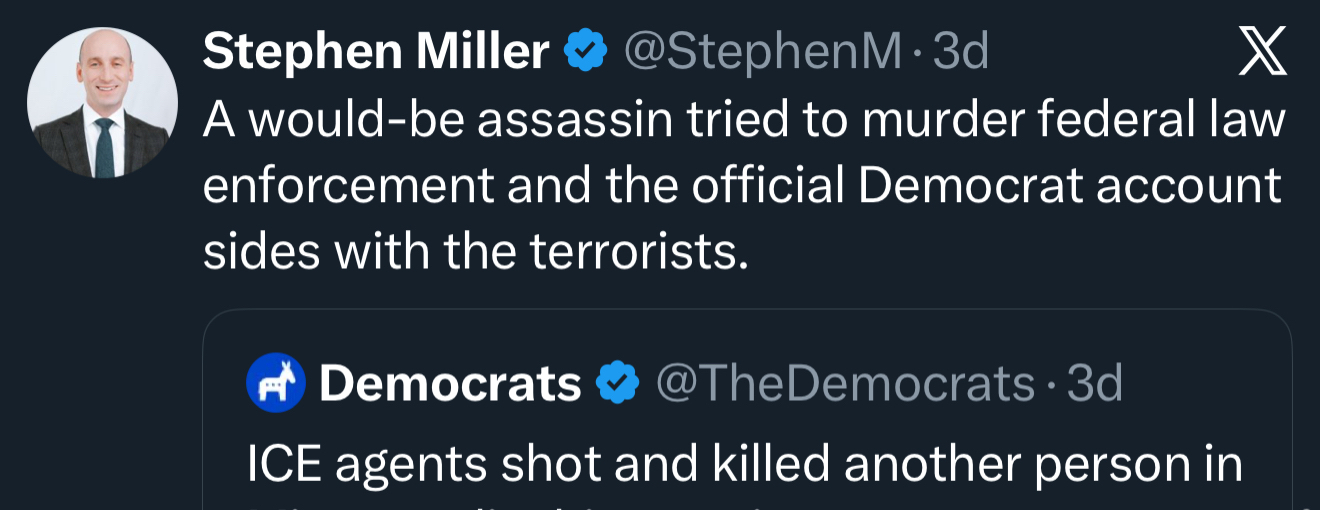Click the 3d timestamp beside @TheDemocrats
Image resolution: width=1320 pixels, height=510 pixels.
(1096, 383)
